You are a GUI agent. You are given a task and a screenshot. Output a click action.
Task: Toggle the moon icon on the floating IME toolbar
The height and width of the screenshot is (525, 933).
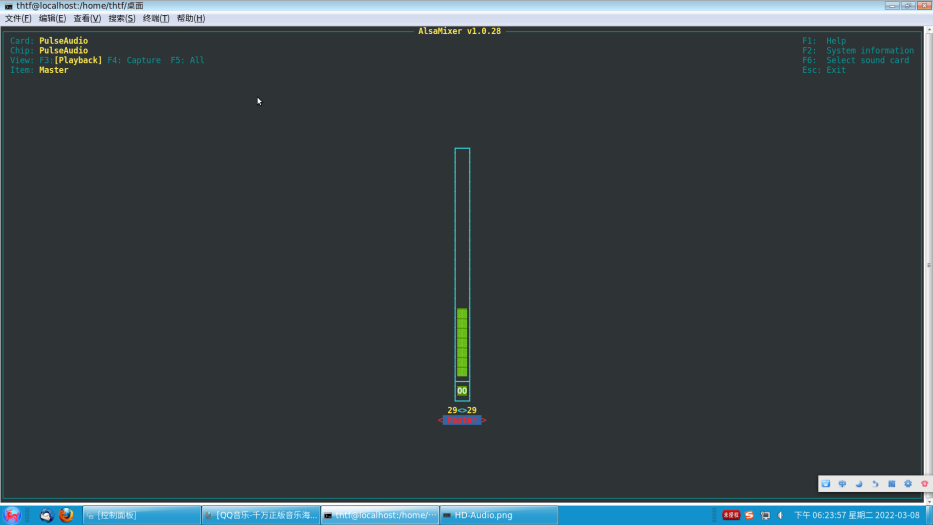pos(858,484)
